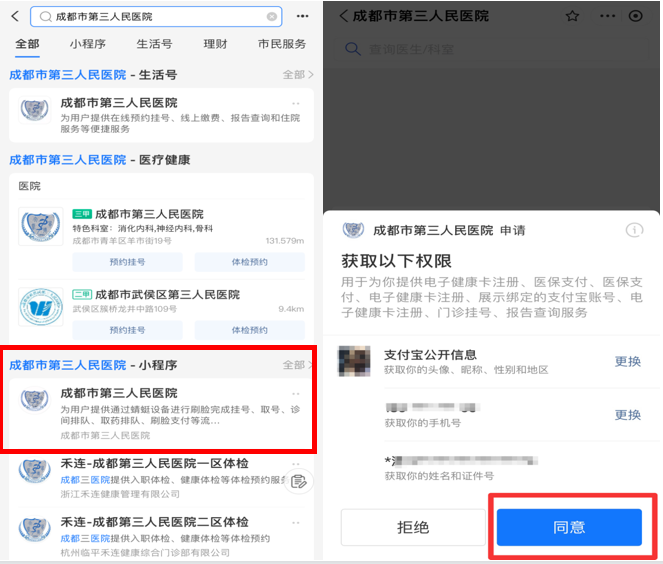663x564 pixels.
Task: Switch to the 理财 tab
Action: (215, 44)
